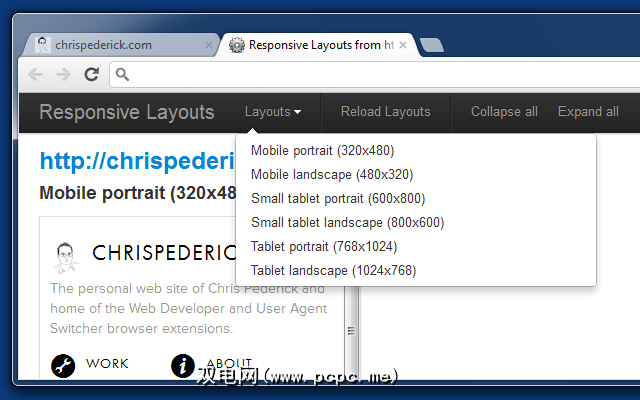Screen dimensions: 640x400
Task: Switch to the chrispederick.com tab
Action: point(122,44)
